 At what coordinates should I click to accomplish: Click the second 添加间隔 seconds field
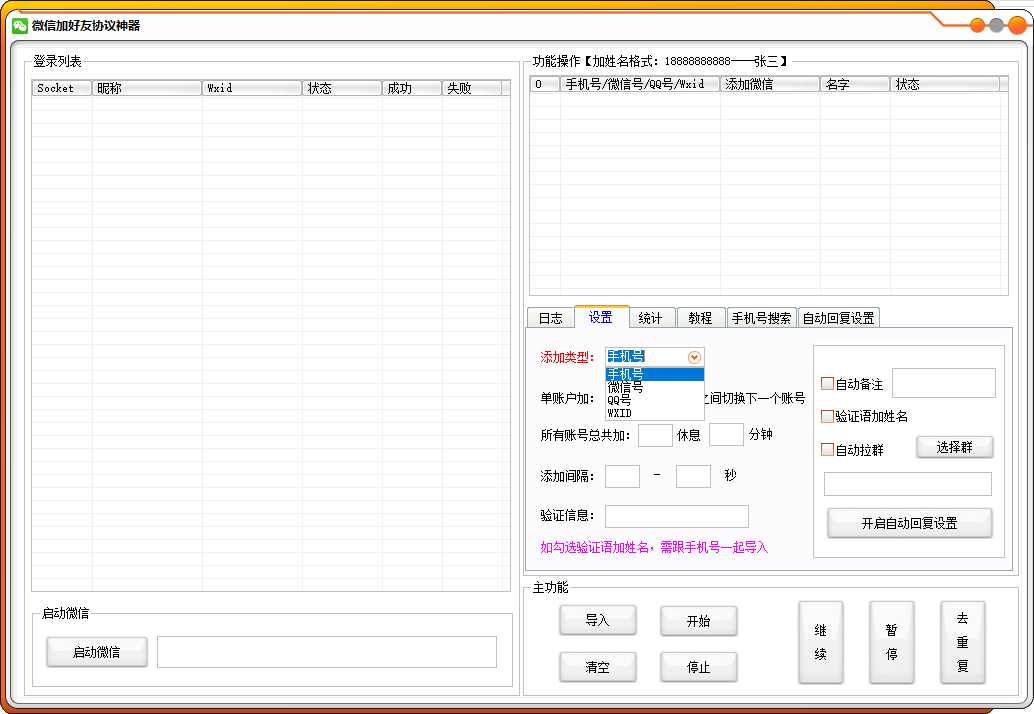point(693,476)
